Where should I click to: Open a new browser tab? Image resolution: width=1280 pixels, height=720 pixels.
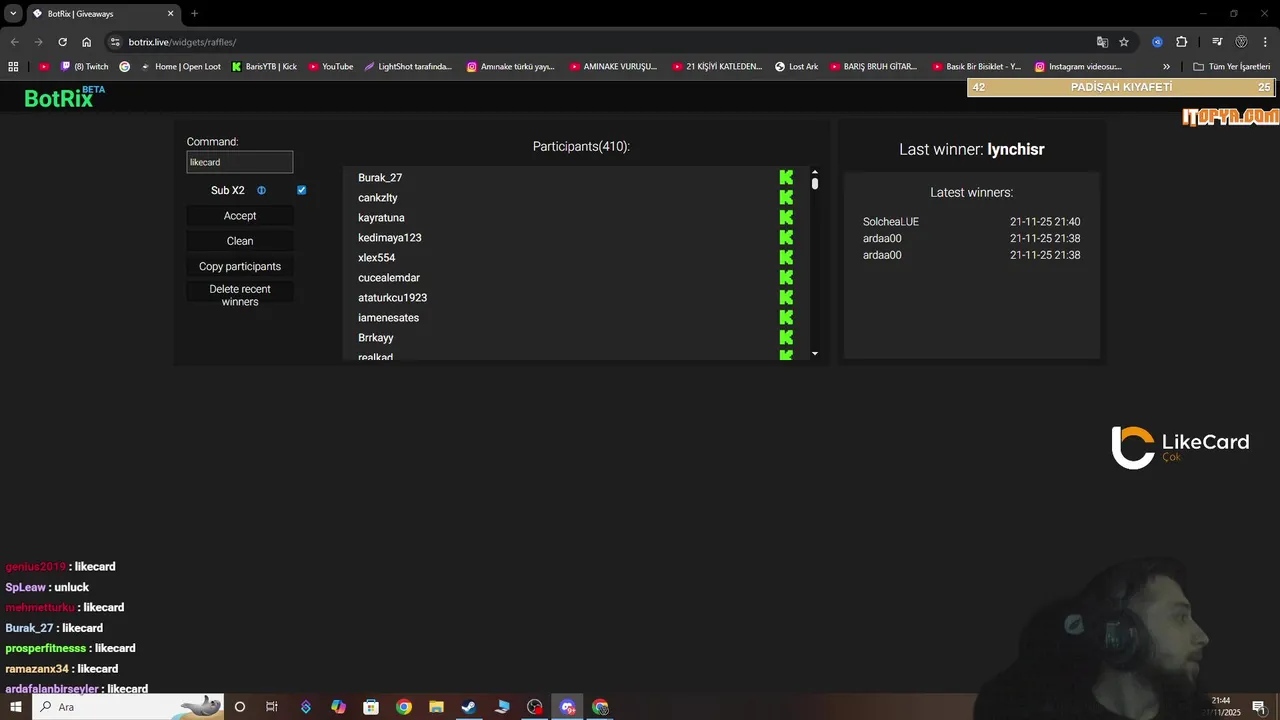[x=194, y=14]
